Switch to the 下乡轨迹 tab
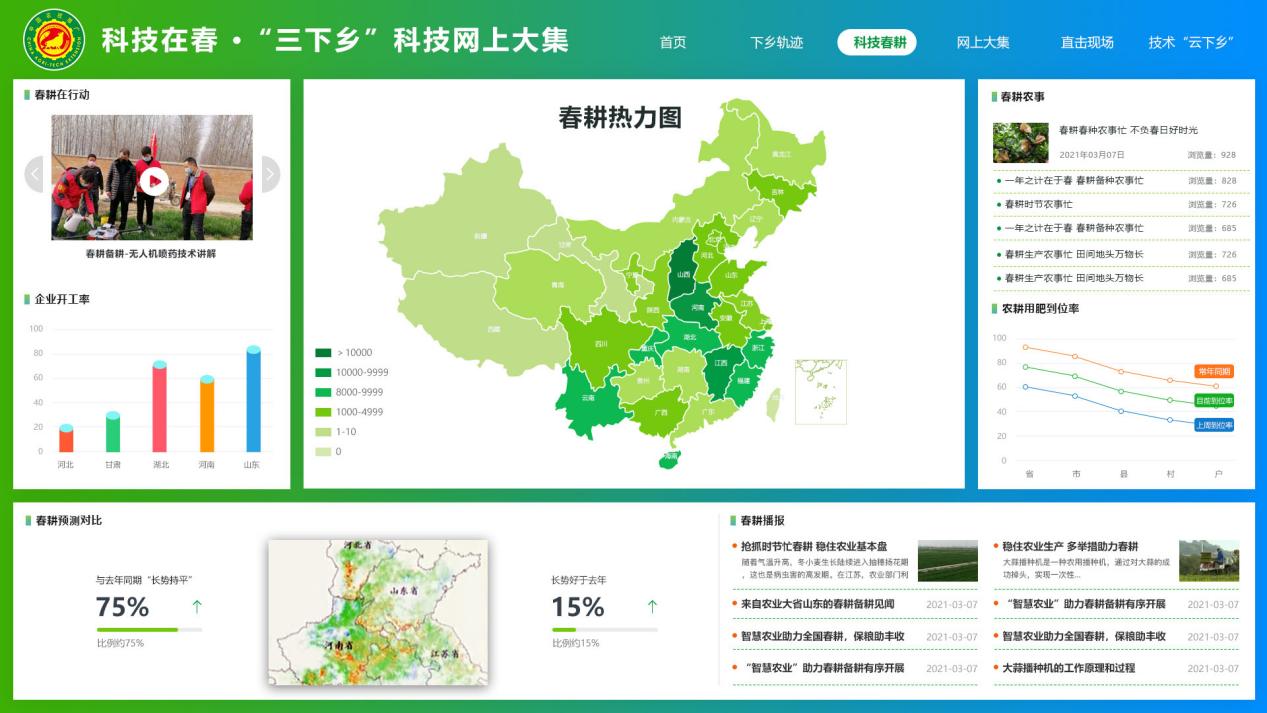The image size is (1267, 713). [777, 42]
